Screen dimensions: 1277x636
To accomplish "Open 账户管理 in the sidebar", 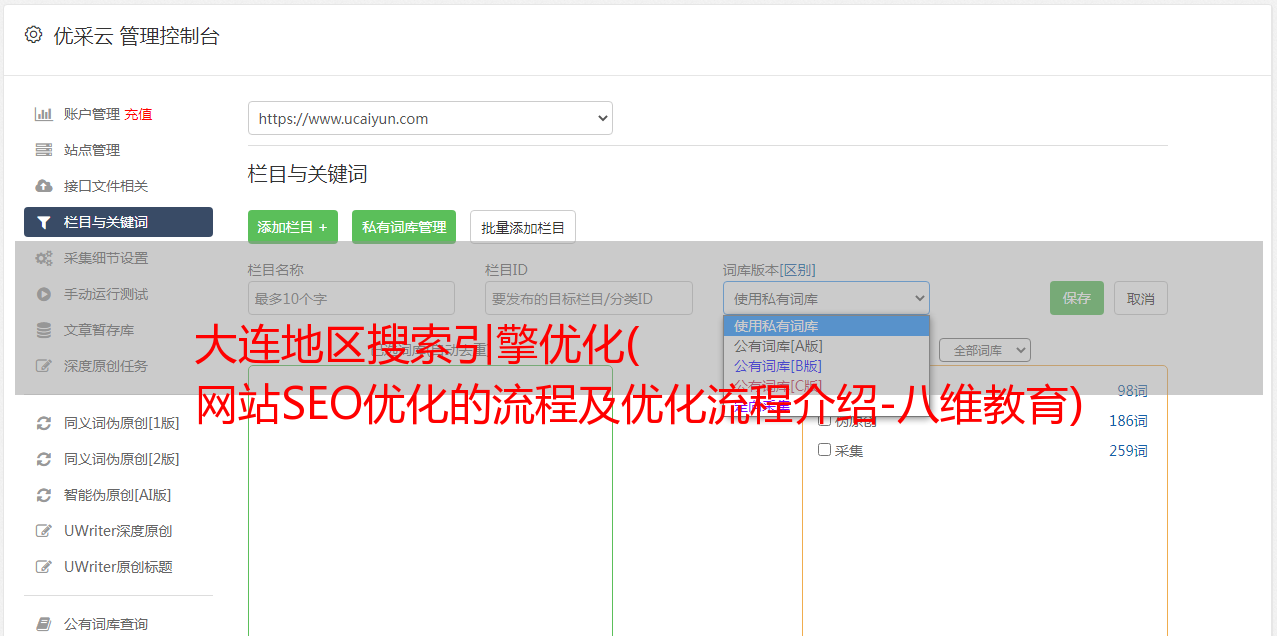I will click(92, 114).
